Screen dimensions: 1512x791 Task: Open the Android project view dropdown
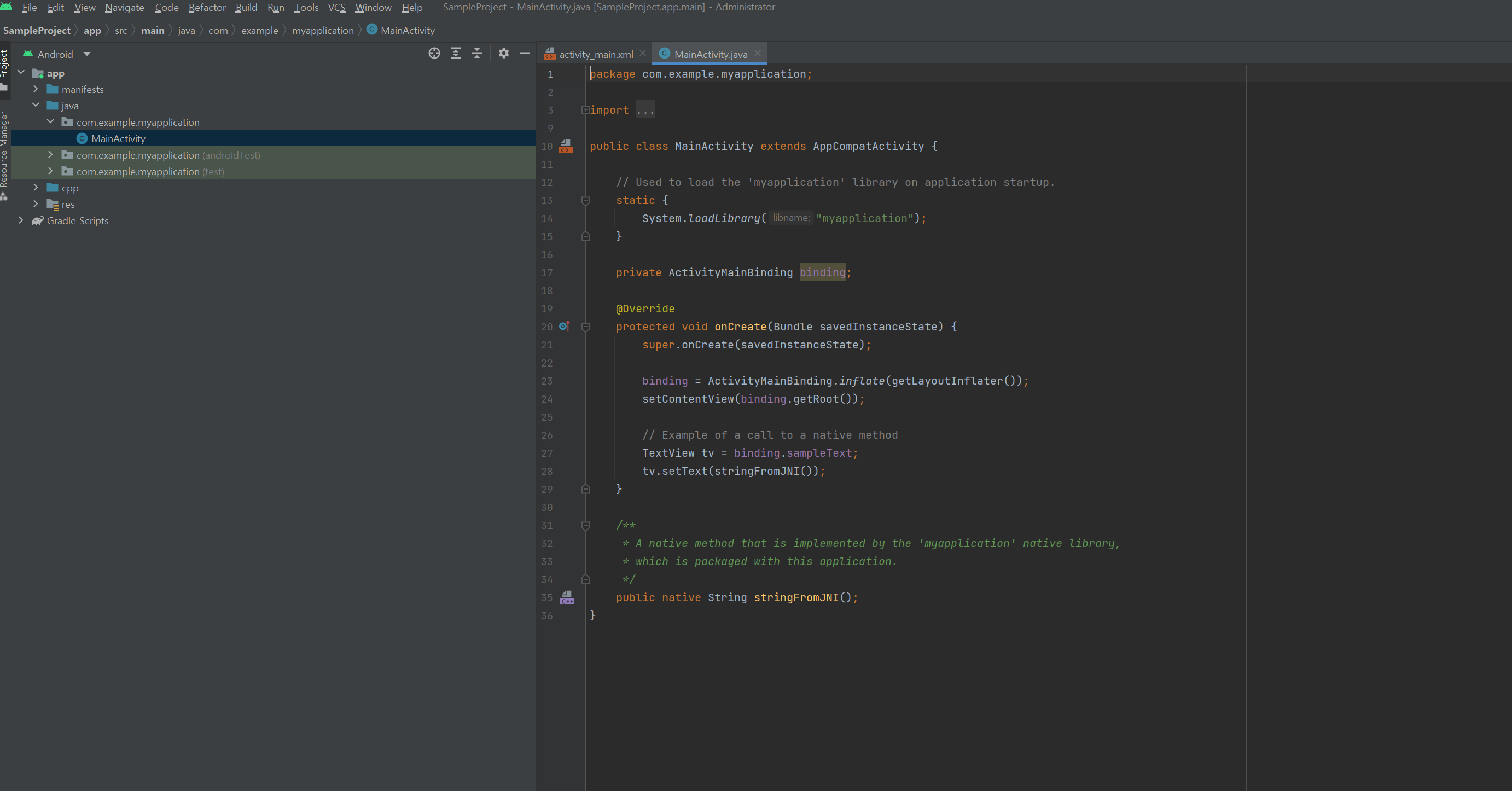pos(87,54)
